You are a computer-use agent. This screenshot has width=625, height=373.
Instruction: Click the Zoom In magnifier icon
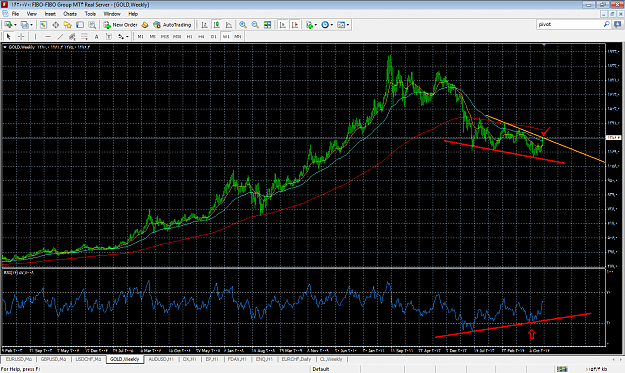[243, 25]
